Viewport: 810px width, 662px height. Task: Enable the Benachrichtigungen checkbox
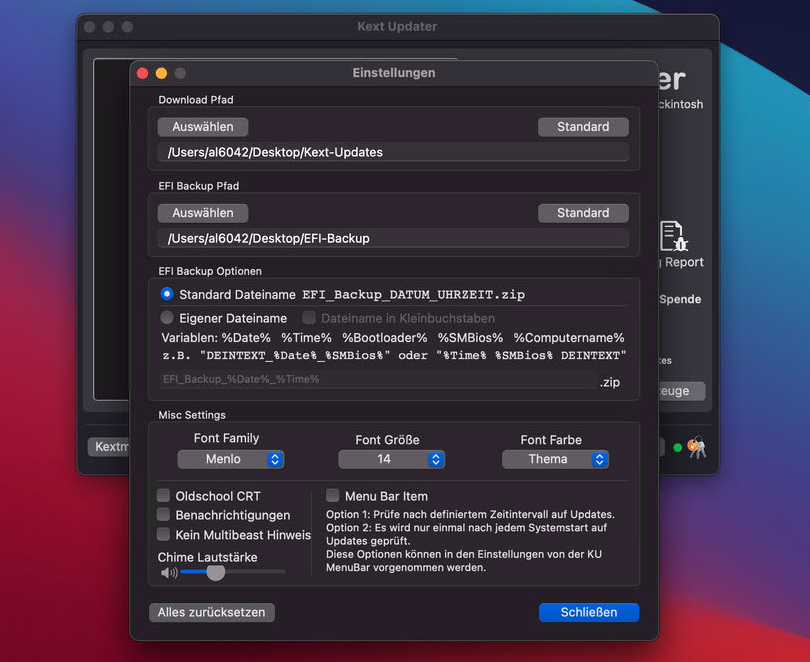tap(163, 514)
